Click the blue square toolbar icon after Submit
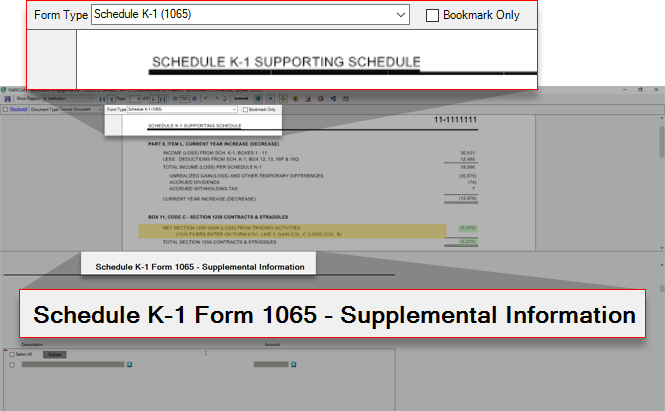The image size is (665, 411). point(258,98)
